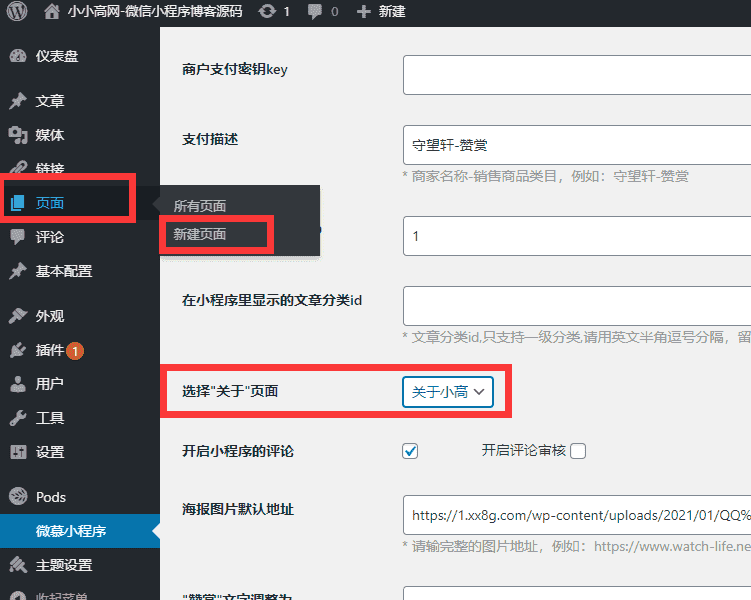Click the dashboard 仪表盘 icon
The height and width of the screenshot is (600, 751).
18,56
